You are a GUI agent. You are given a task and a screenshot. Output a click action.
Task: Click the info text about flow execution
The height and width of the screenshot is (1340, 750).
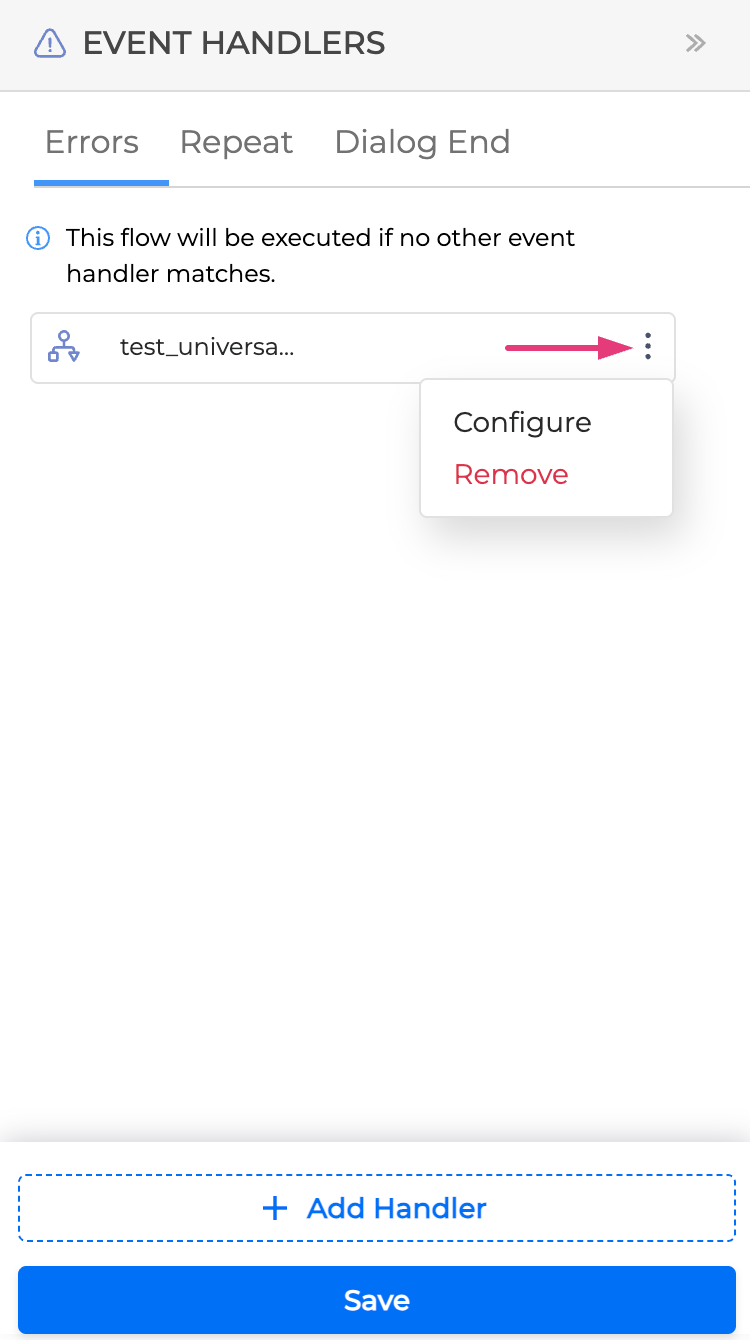[x=320, y=256]
